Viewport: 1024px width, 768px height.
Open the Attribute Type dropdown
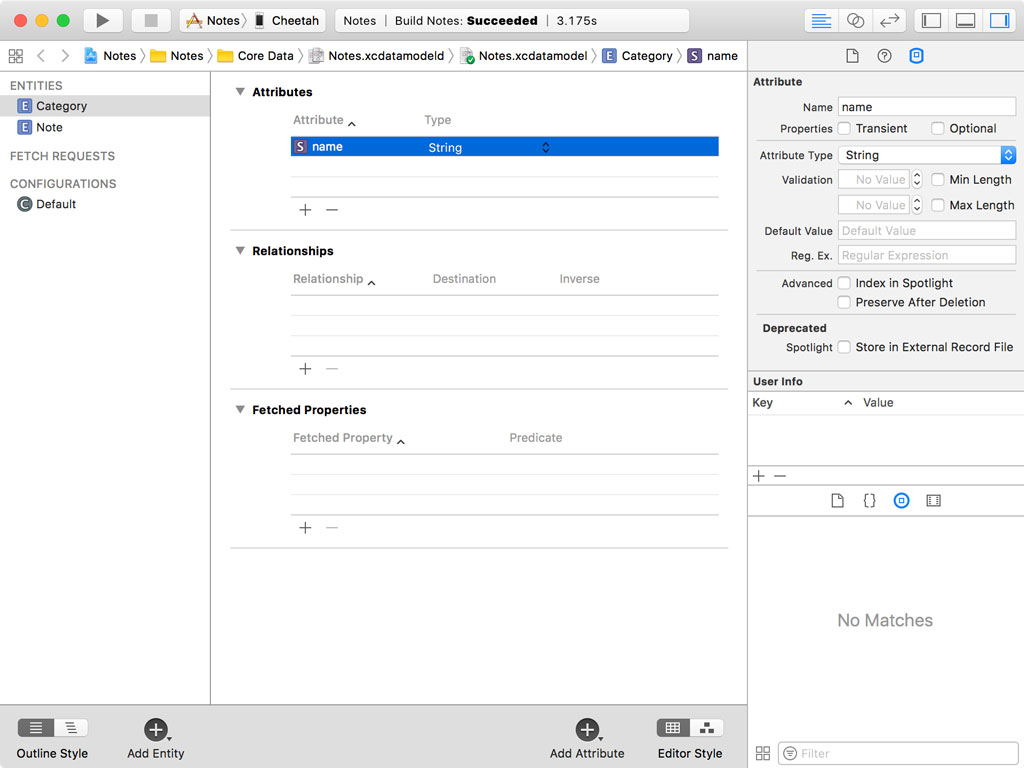click(927, 155)
